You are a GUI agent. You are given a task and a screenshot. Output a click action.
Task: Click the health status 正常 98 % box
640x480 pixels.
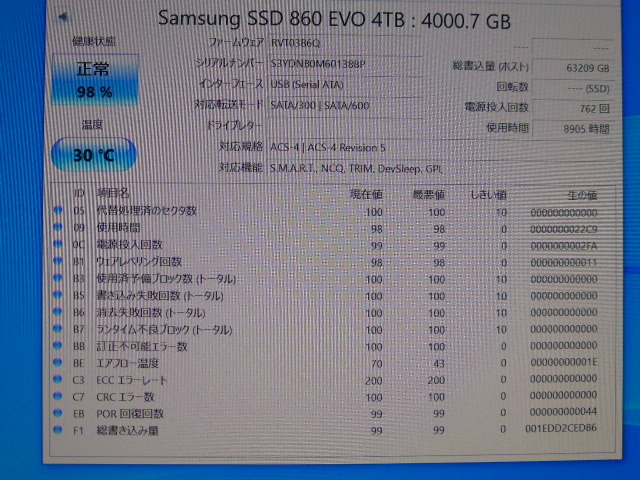click(96, 80)
